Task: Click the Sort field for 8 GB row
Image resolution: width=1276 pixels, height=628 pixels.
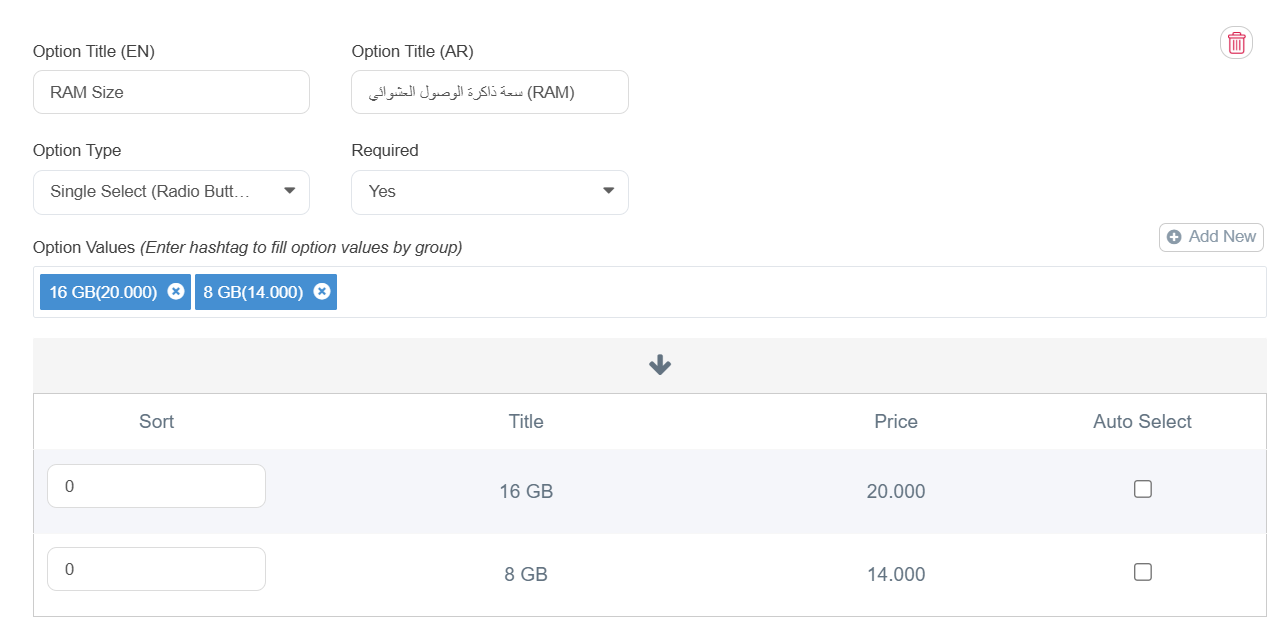Action: point(156,569)
